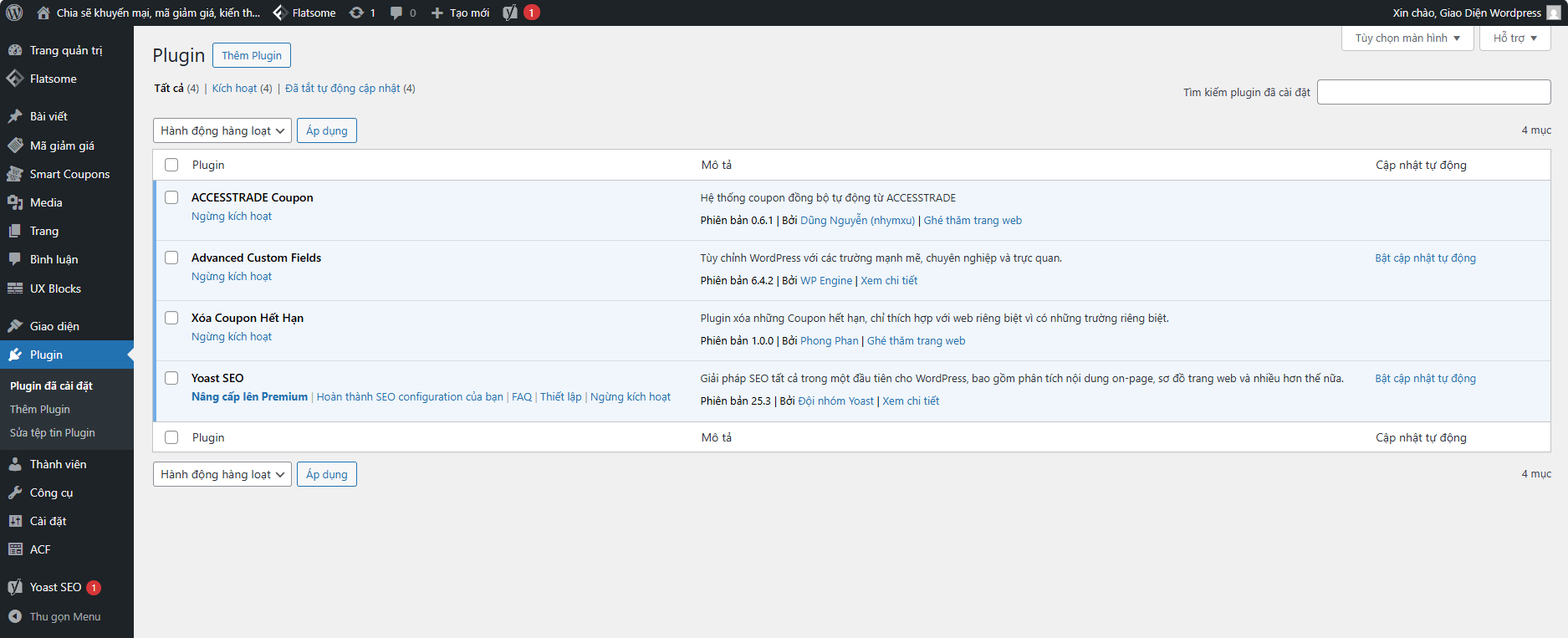The height and width of the screenshot is (638, 1568).
Task: Click the Công cụ wrench icon
Action: pyautogui.click(x=15, y=493)
